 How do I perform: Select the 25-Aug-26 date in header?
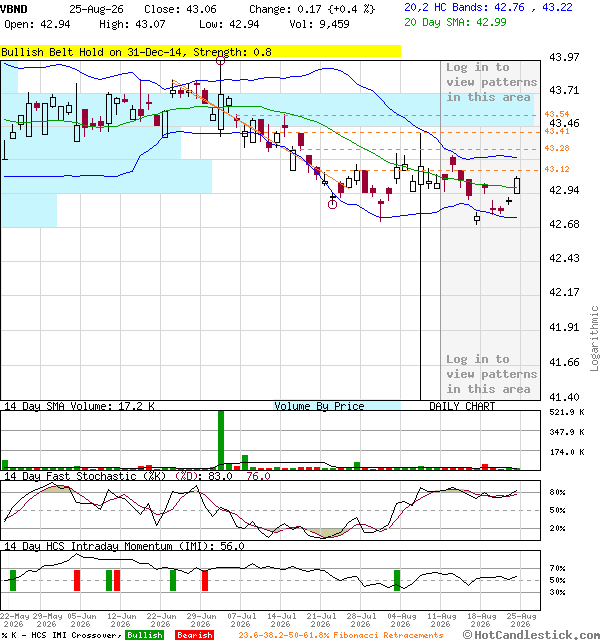pyautogui.click(x=96, y=9)
